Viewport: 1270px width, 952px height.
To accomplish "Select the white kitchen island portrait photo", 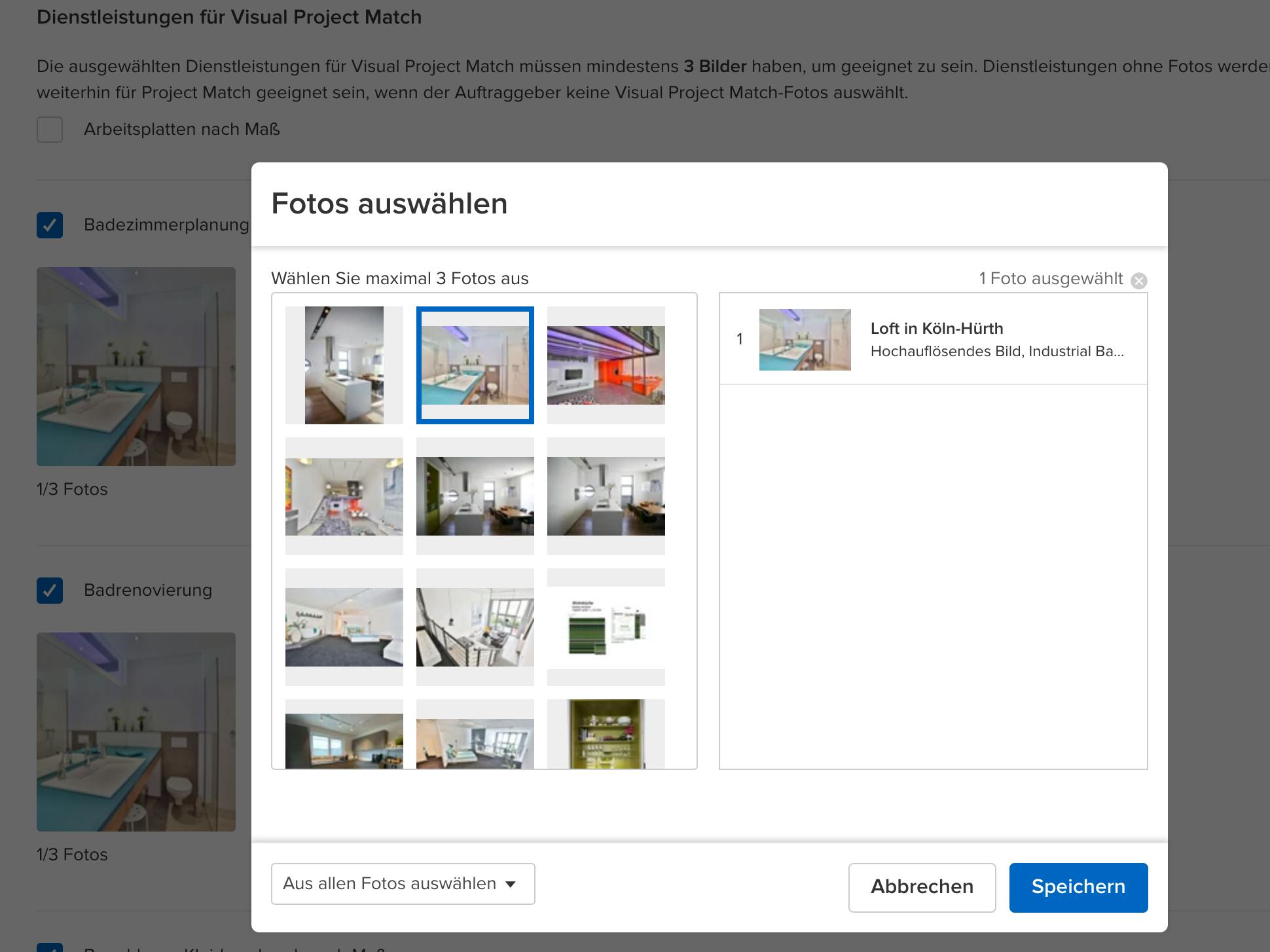I will point(344,365).
